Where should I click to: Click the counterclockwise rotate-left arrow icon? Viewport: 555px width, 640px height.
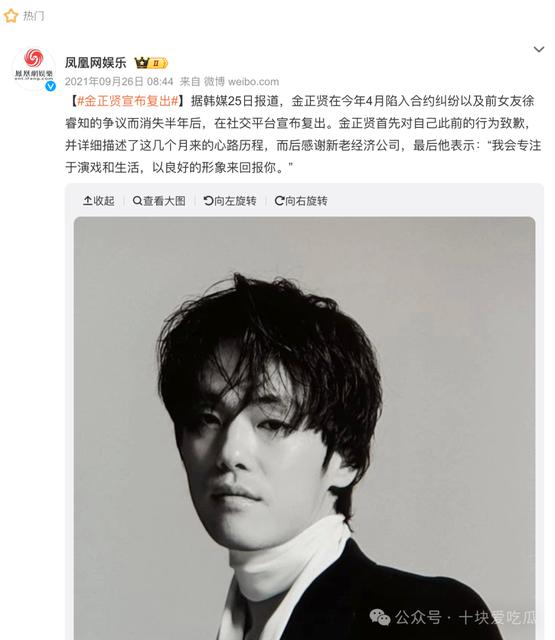[208, 200]
